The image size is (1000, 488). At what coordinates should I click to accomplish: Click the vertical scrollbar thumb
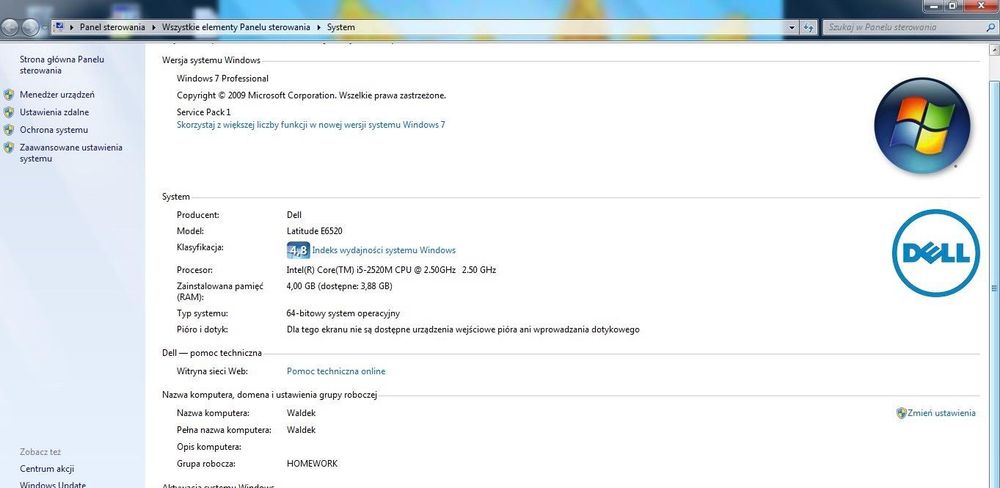[x=995, y=287]
